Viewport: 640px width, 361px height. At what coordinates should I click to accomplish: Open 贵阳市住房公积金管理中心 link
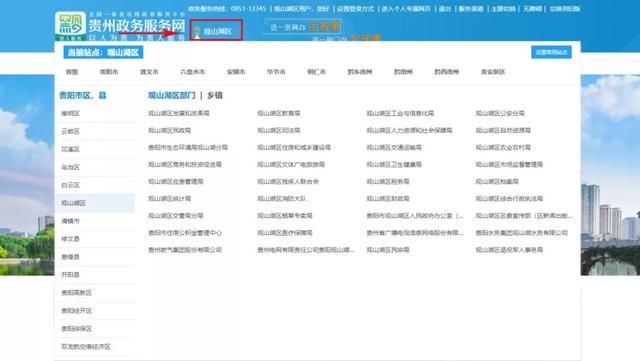click(185, 233)
